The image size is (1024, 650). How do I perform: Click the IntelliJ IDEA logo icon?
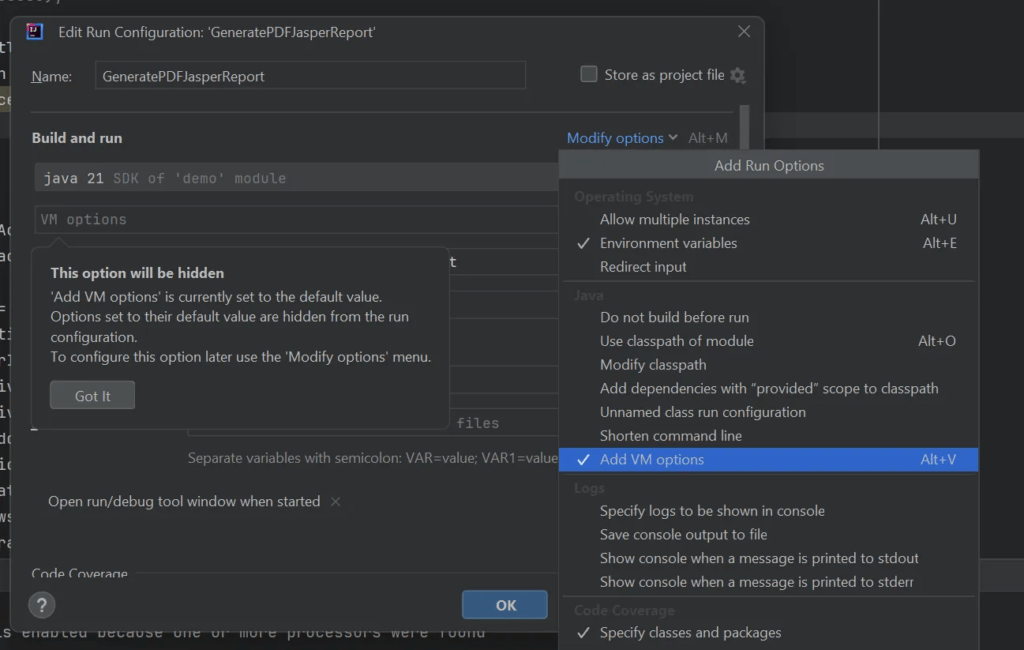[x=35, y=32]
